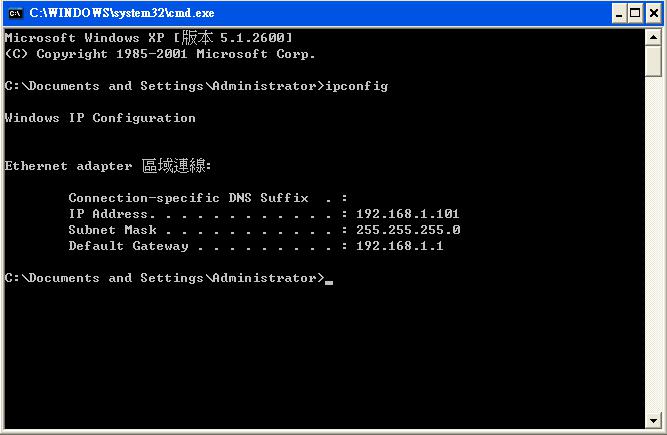Click the scrollbar up arrow

(x=653, y=37)
